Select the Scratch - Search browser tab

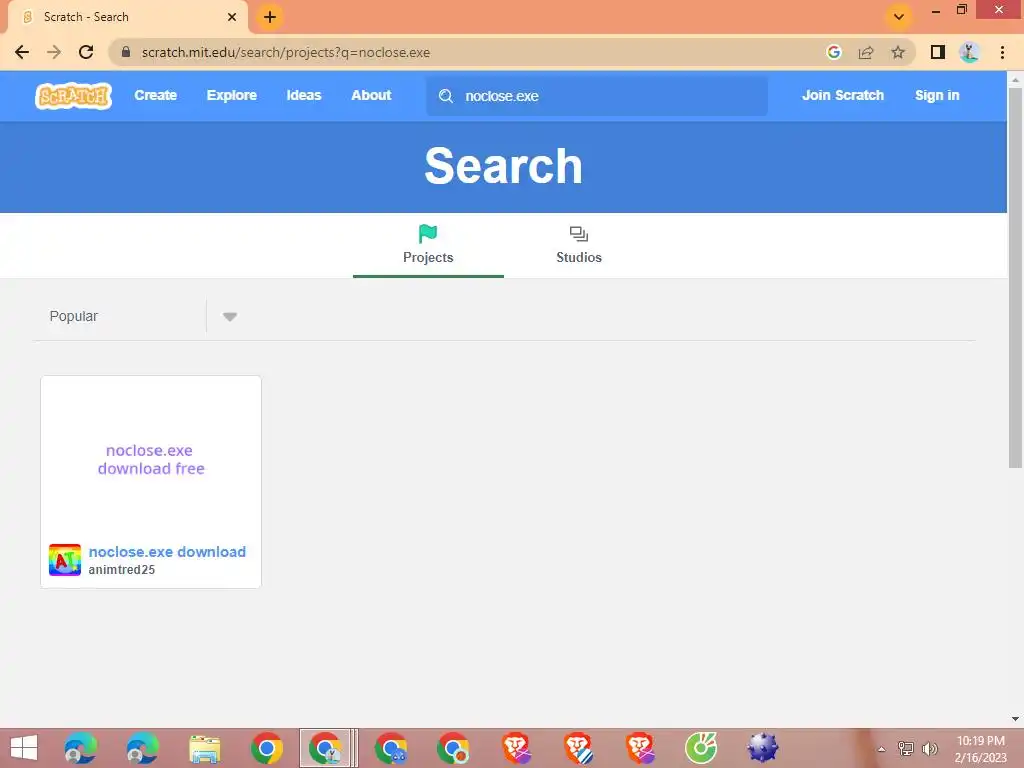(127, 17)
